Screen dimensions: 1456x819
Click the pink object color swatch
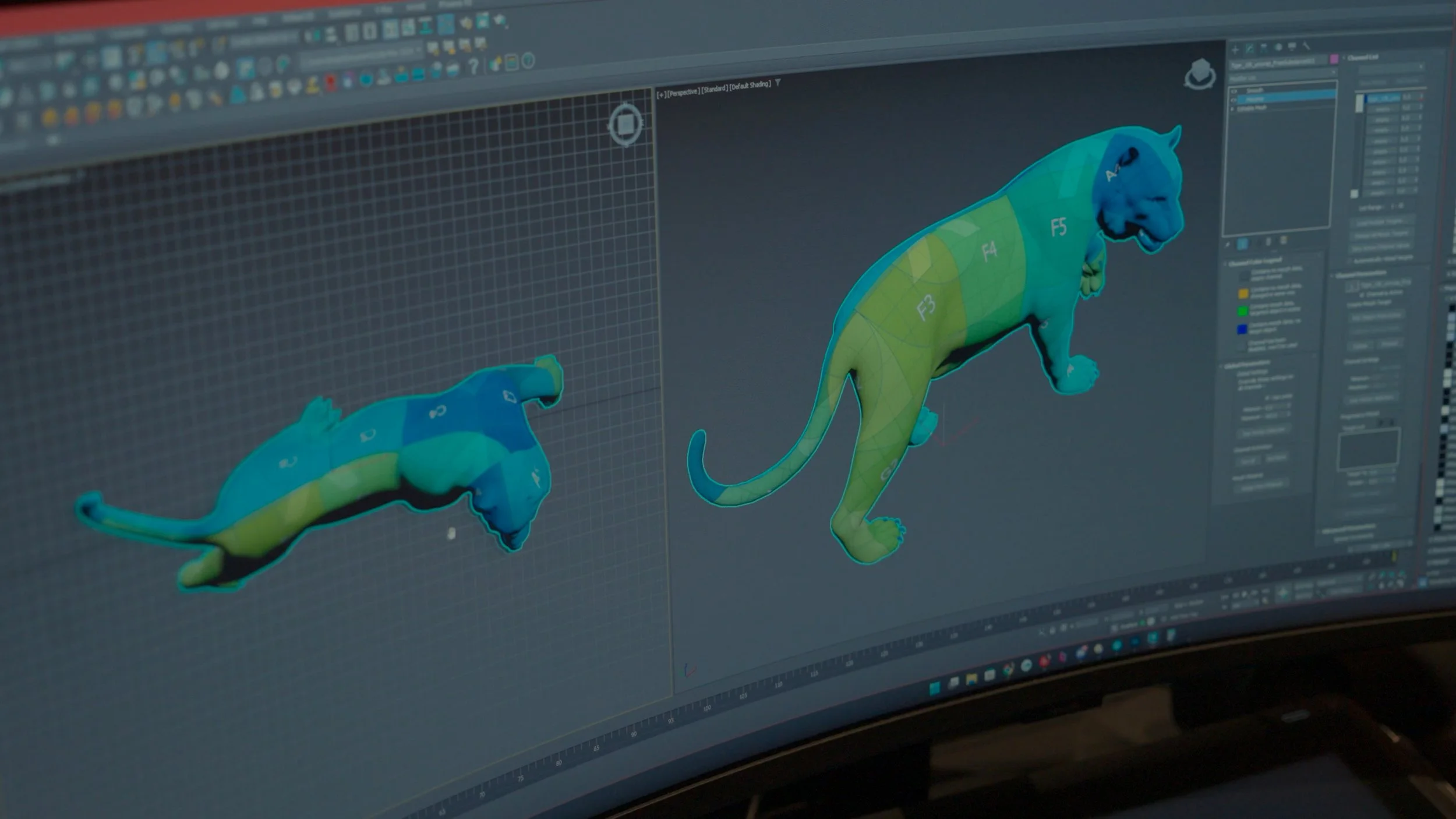coord(1334,59)
